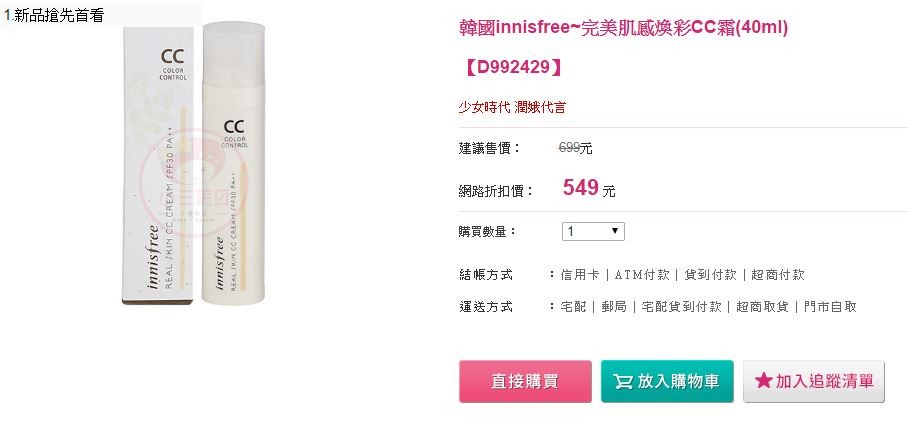Image resolution: width=908 pixels, height=430 pixels.
Task: Add to 加入追蹤清單 tracking list
Action: tap(814, 381)
